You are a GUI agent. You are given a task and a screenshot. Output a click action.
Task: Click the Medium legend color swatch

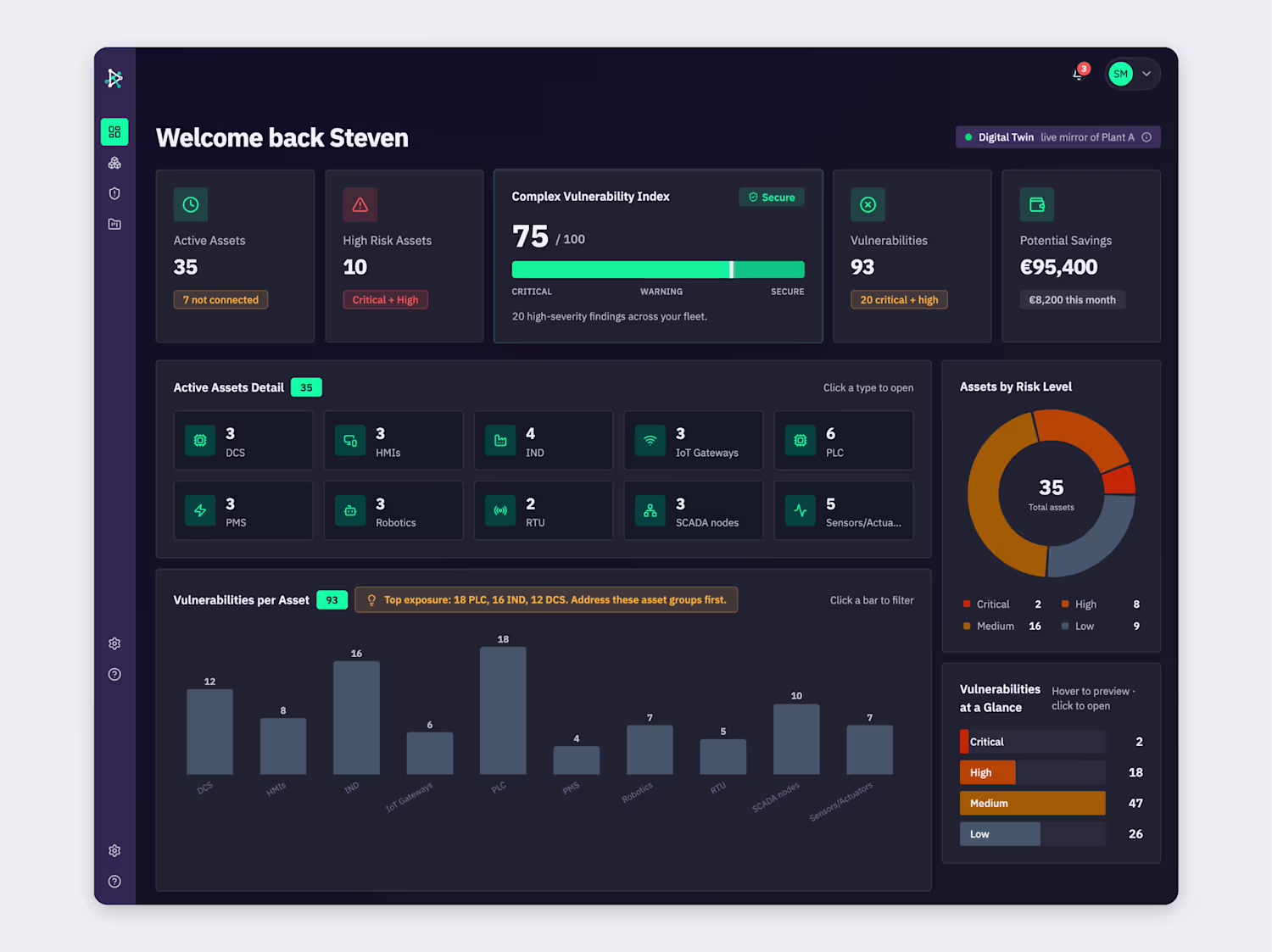(x=967, y=626)
